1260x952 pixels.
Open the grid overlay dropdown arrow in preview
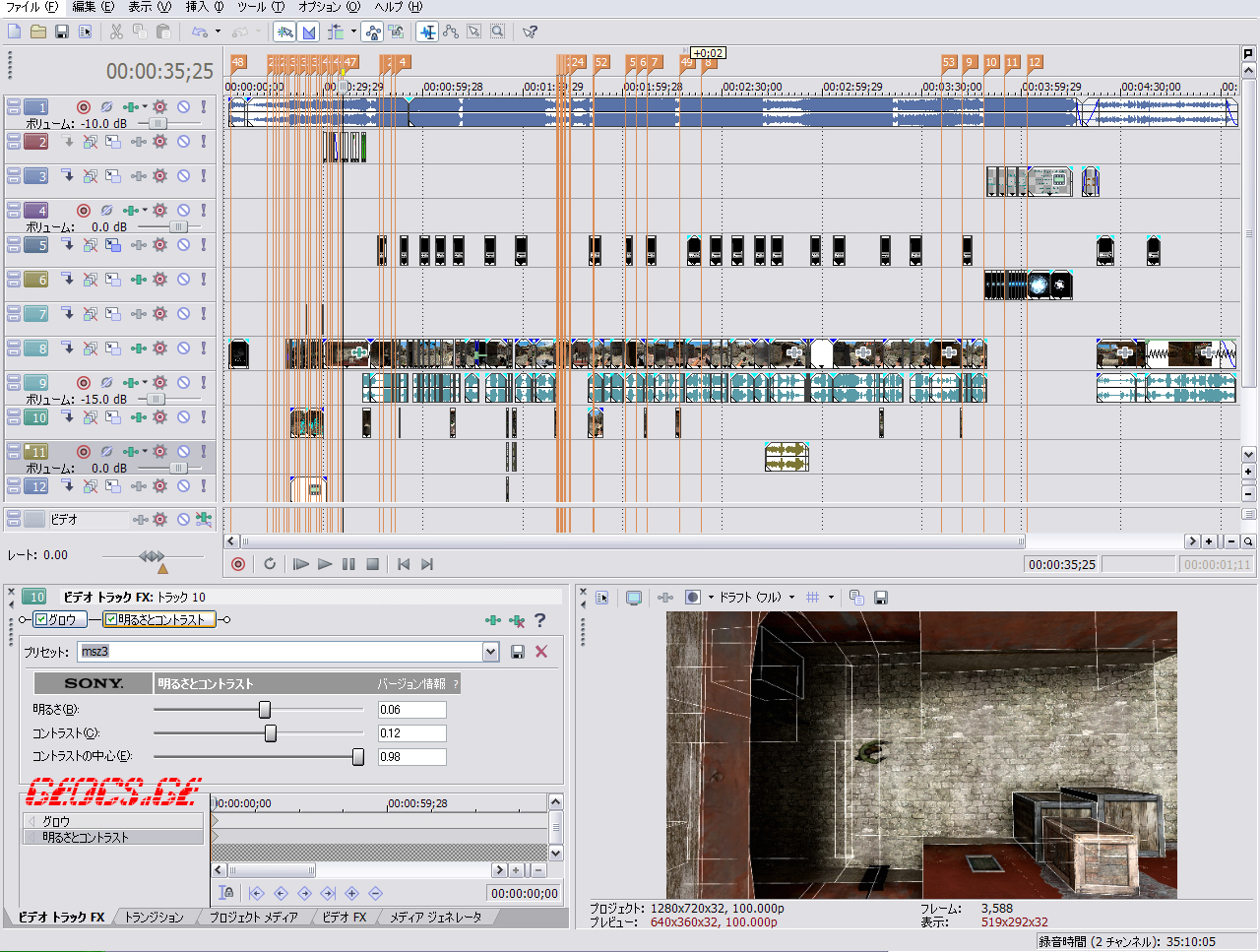831,598
